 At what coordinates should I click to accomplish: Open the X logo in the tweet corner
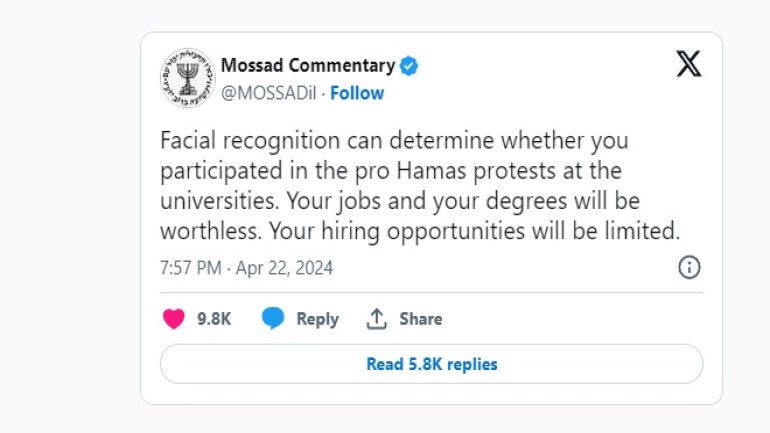[x=689, y=64]
